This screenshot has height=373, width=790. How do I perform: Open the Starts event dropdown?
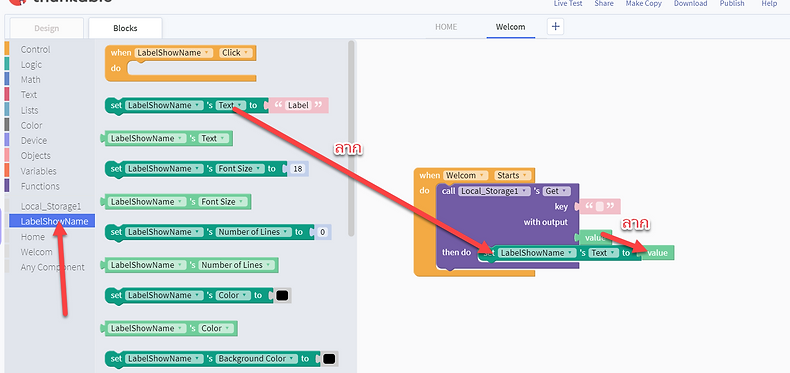tap(512, 175)
